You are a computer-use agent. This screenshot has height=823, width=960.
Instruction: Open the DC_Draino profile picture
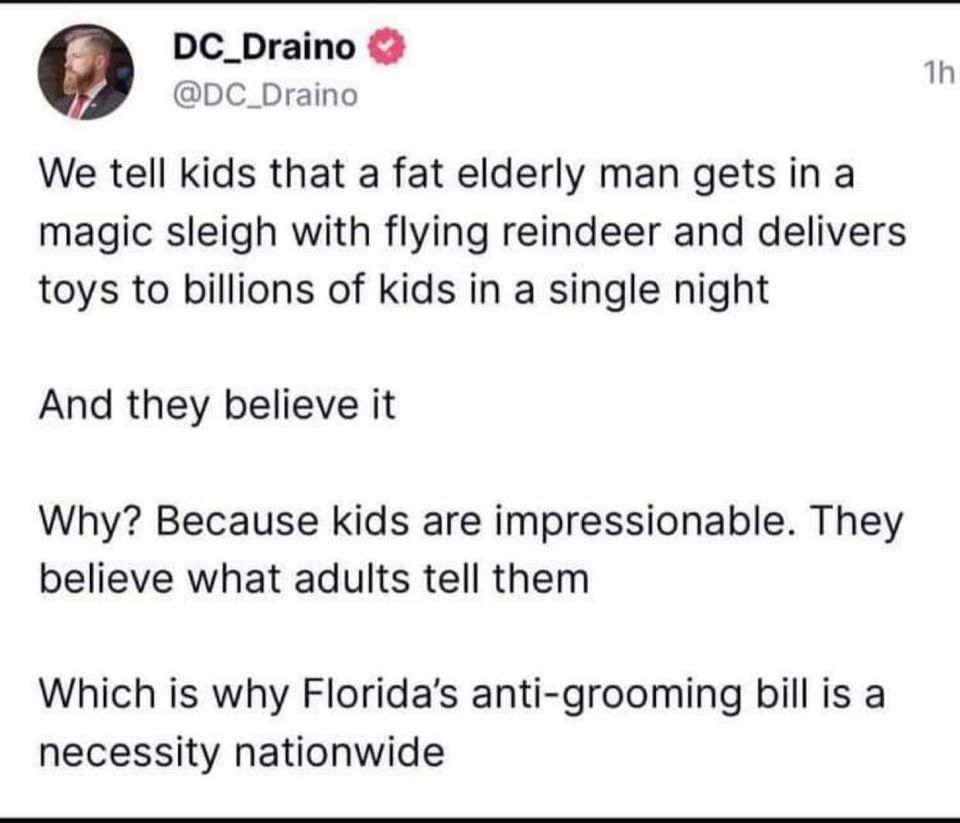click(85, 72)
